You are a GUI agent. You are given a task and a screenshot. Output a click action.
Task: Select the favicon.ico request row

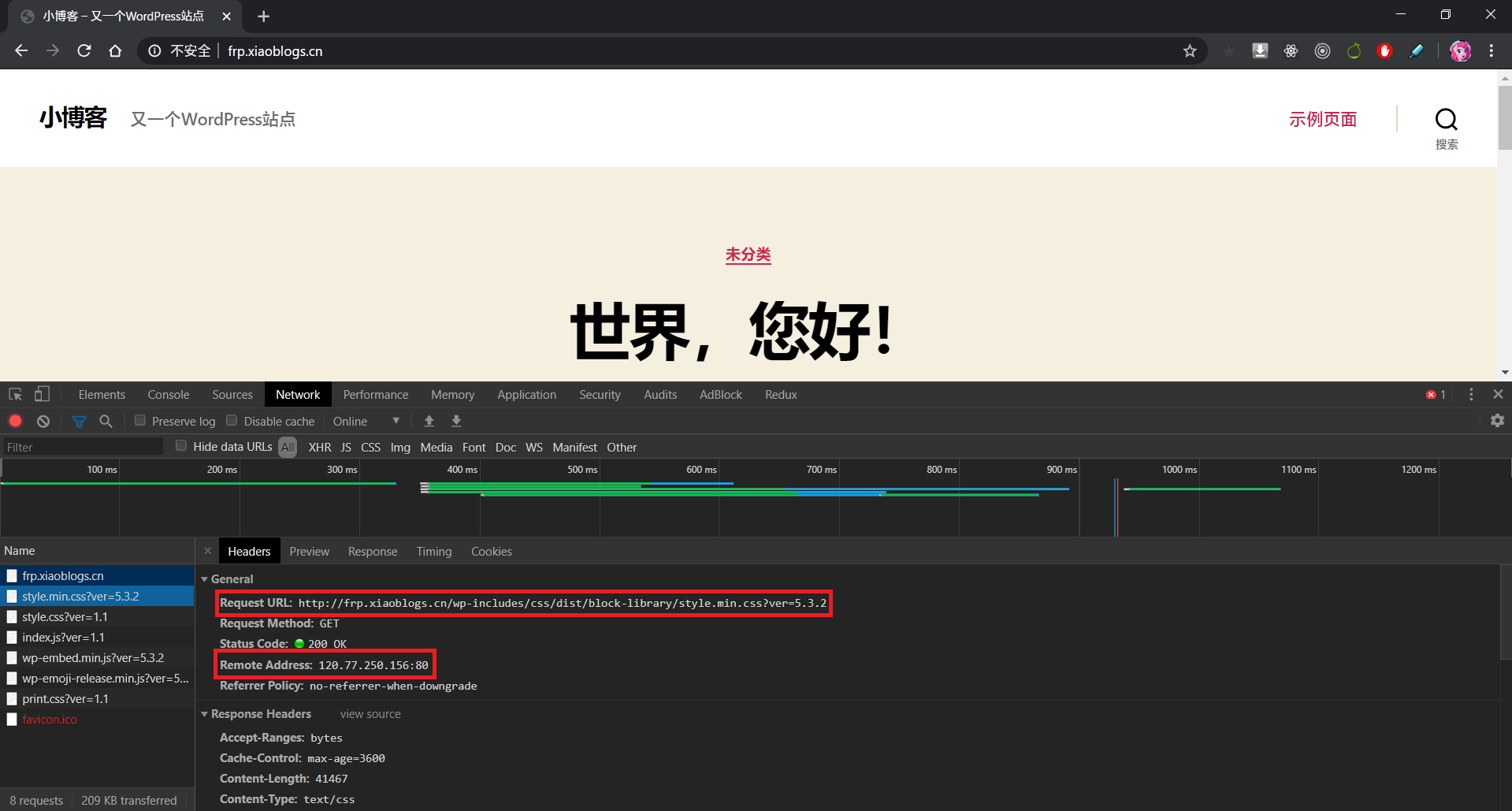tap(97, 720)
